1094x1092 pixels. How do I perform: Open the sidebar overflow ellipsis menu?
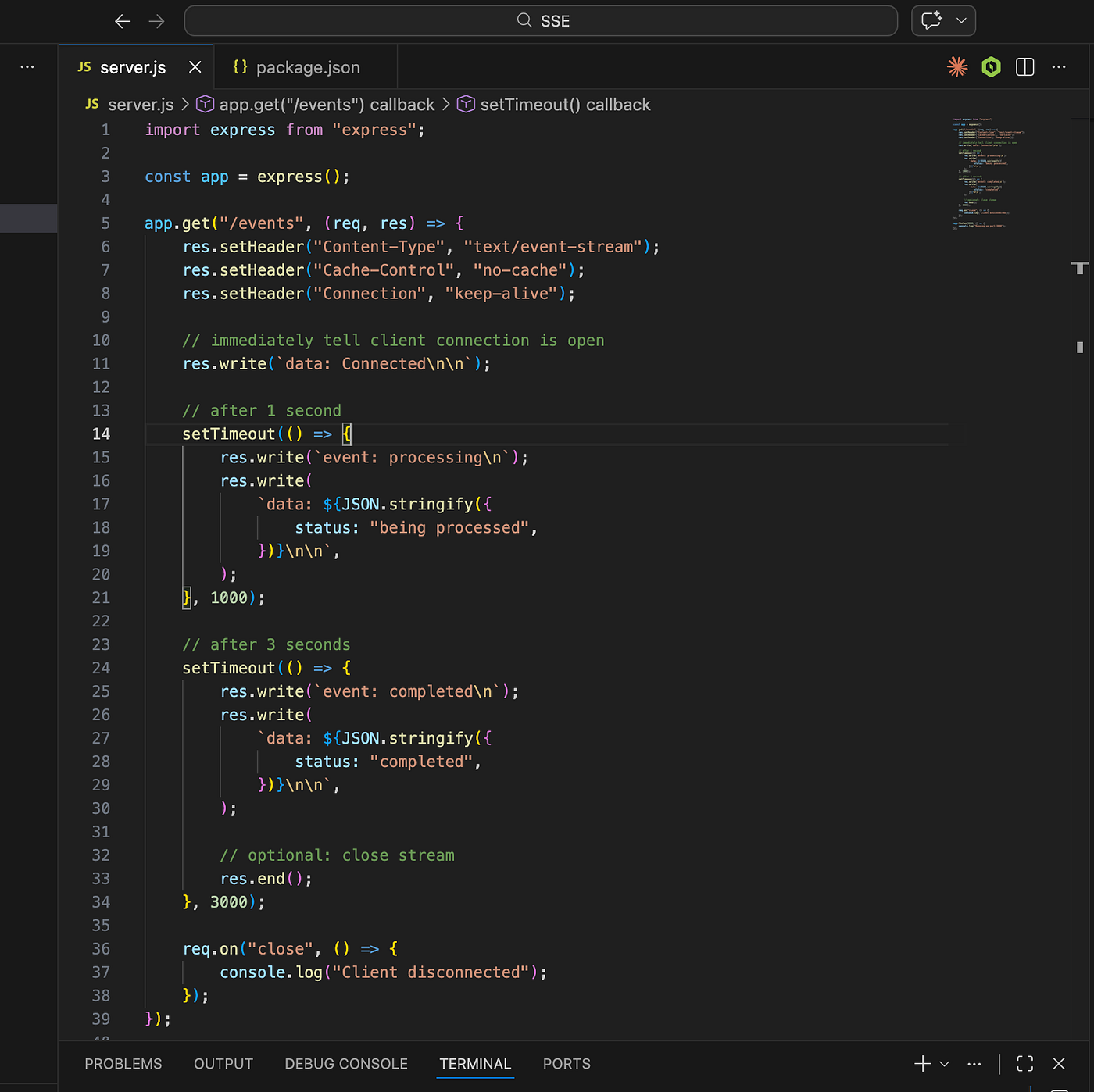[27, 67]
